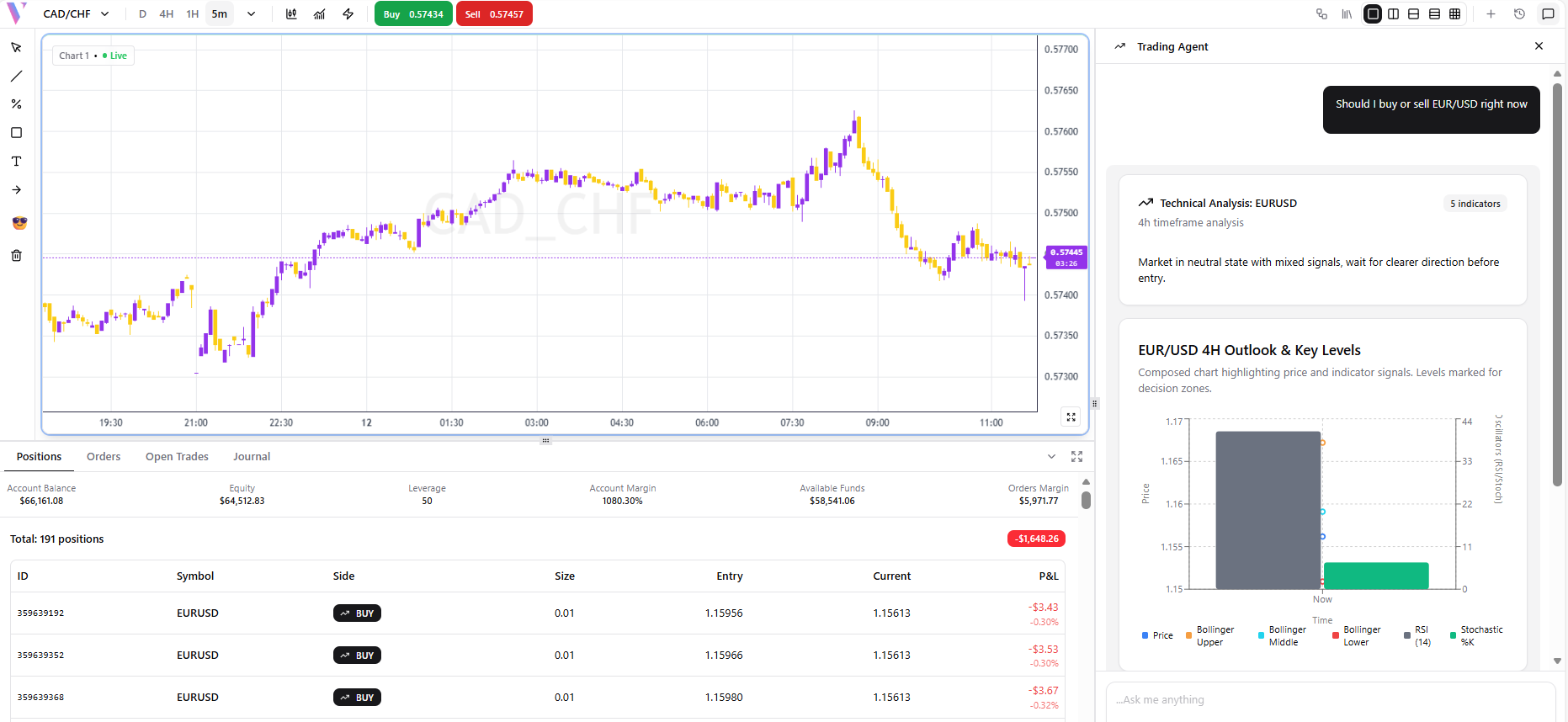The image size is (1568, 722).
Task: Open the chat history clock icon
Action: point(1519,14)
